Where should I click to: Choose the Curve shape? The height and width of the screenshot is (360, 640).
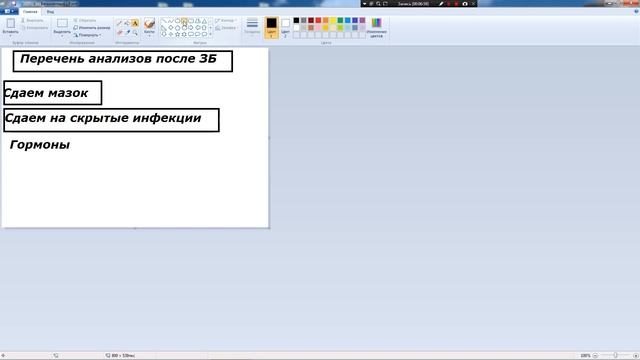click(x=170, y=21)
